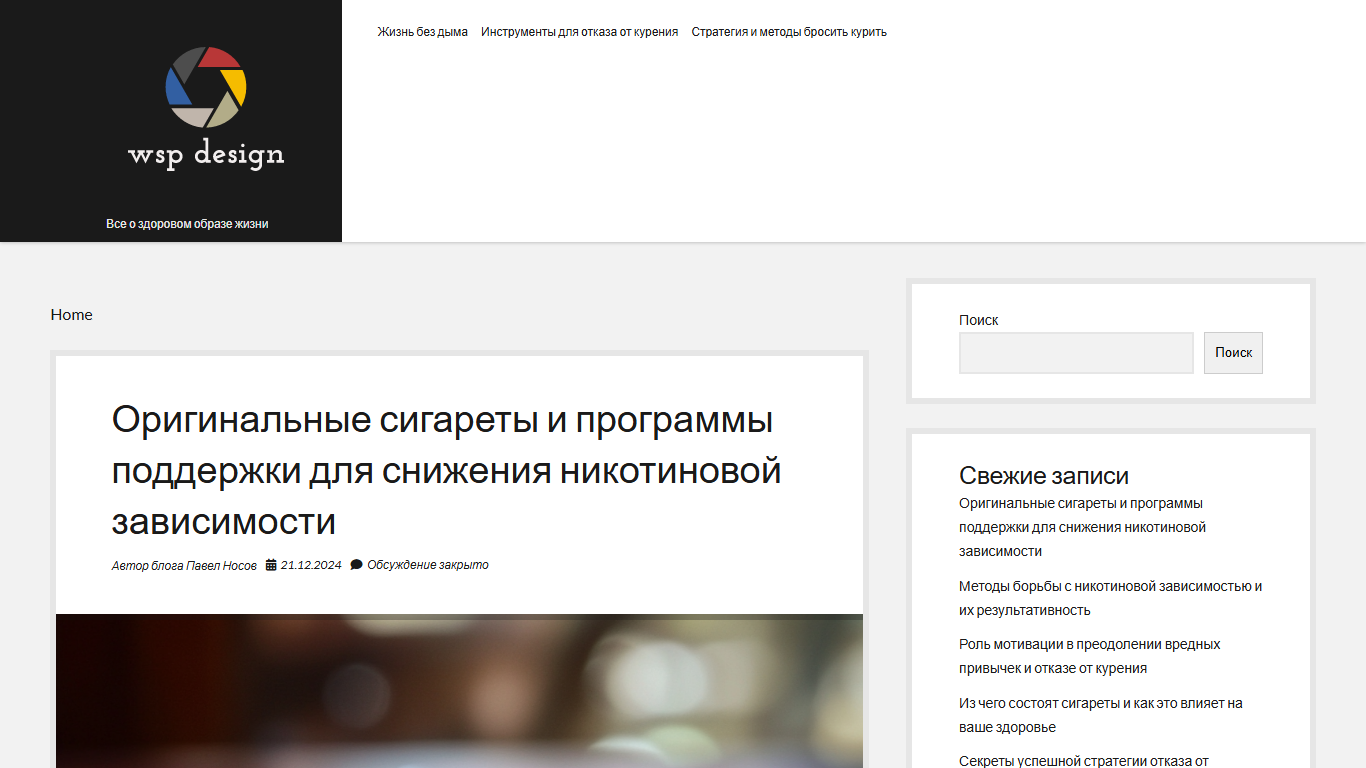The height and width of the screenshot is (768, 1366).
Task: Click the blurred featured article image
Action: click(459, 691)
